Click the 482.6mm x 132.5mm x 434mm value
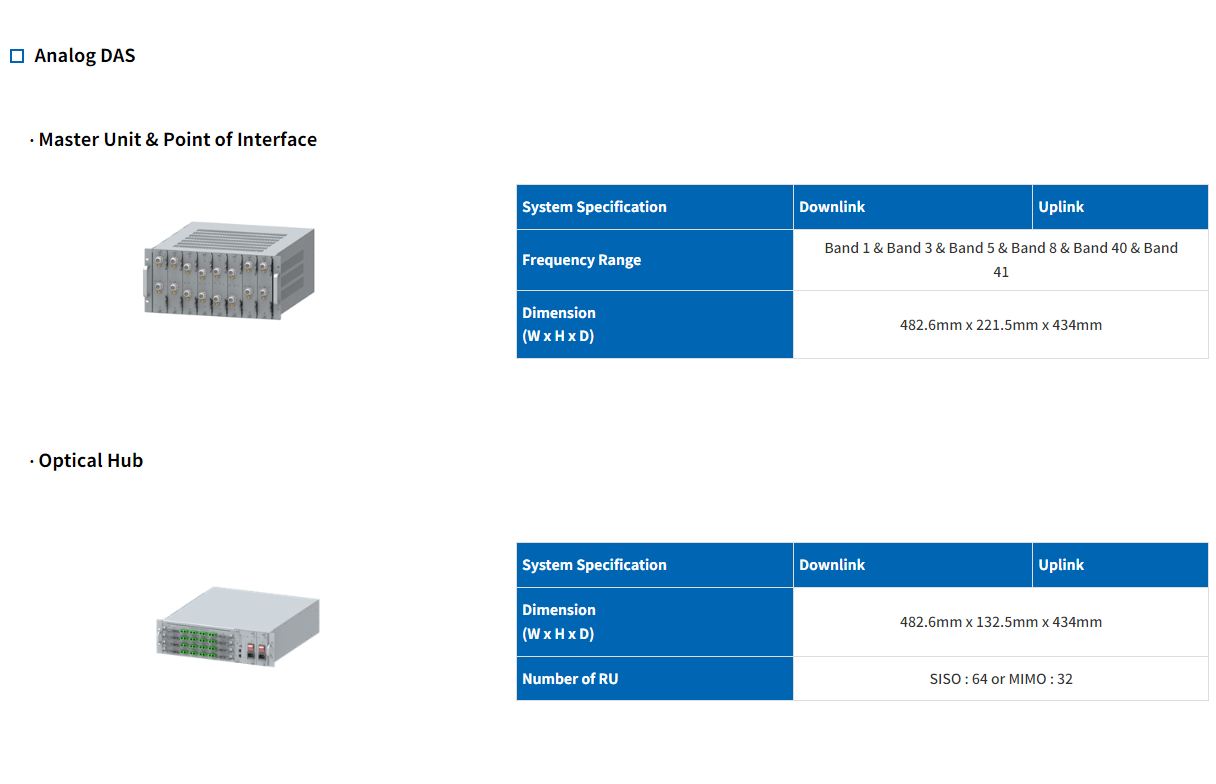The height and width of the screenshot is (784, 1216). point(1001,622)
